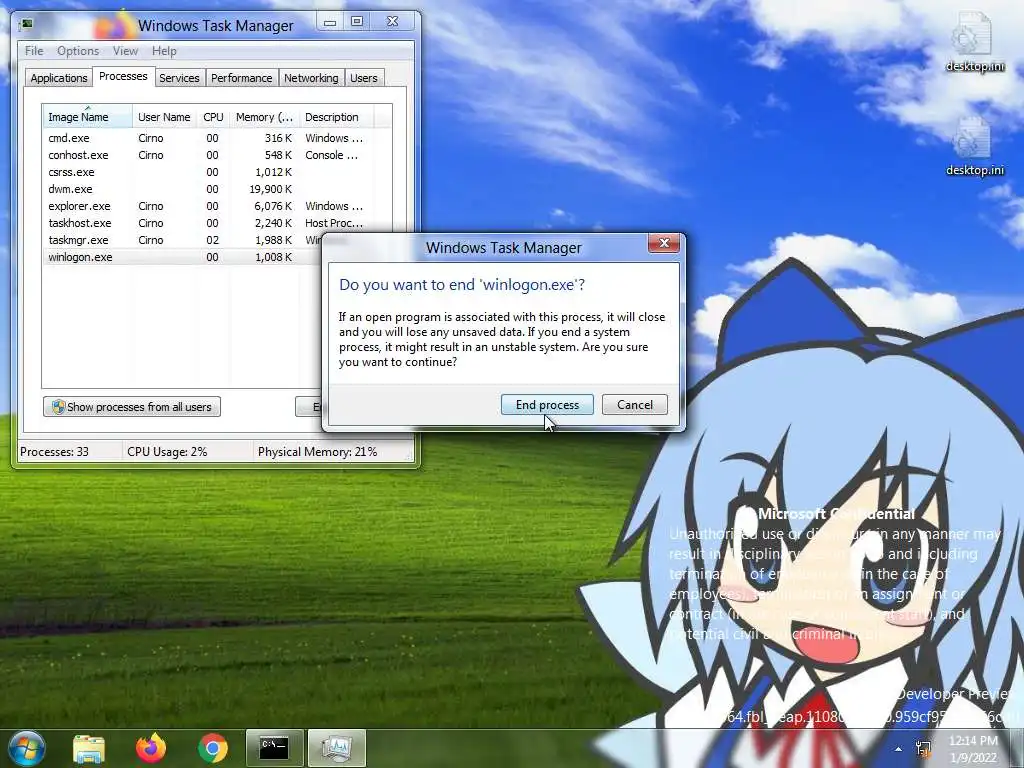Image resolution: width=1024 pixels, height=768 pixels.
Task: Sort by the Image Name column header
Action: tap(88, 117)
